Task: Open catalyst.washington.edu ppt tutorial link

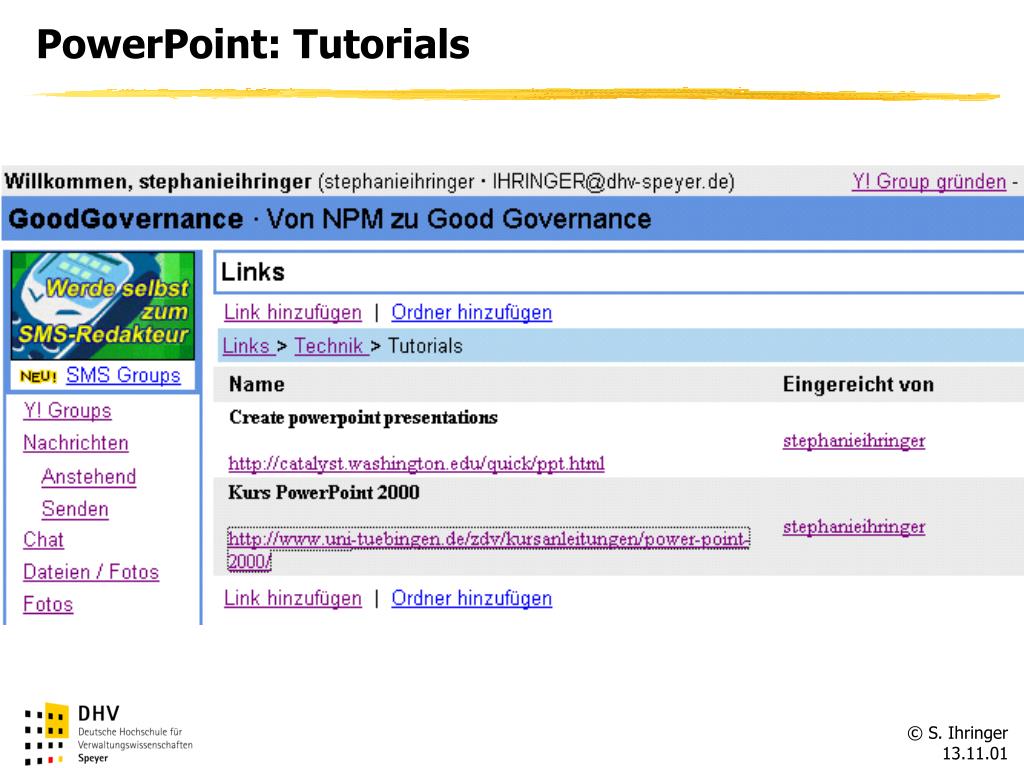Action: (416, 464)
